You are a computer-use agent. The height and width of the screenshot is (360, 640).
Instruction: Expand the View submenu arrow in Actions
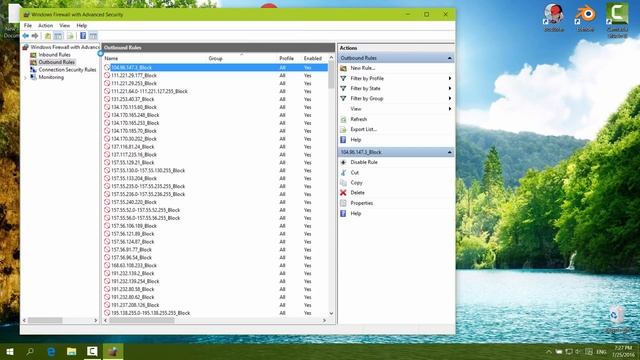(450, 109)
